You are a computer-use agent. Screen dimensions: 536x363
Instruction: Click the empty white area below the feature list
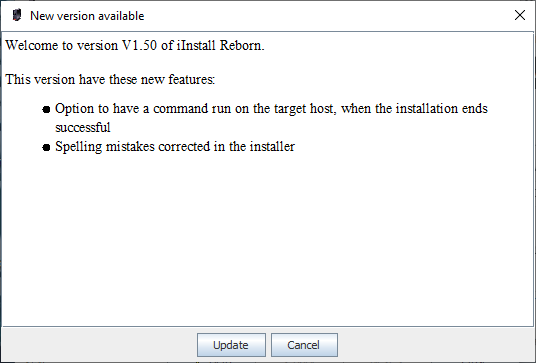(x=268, y=239)
